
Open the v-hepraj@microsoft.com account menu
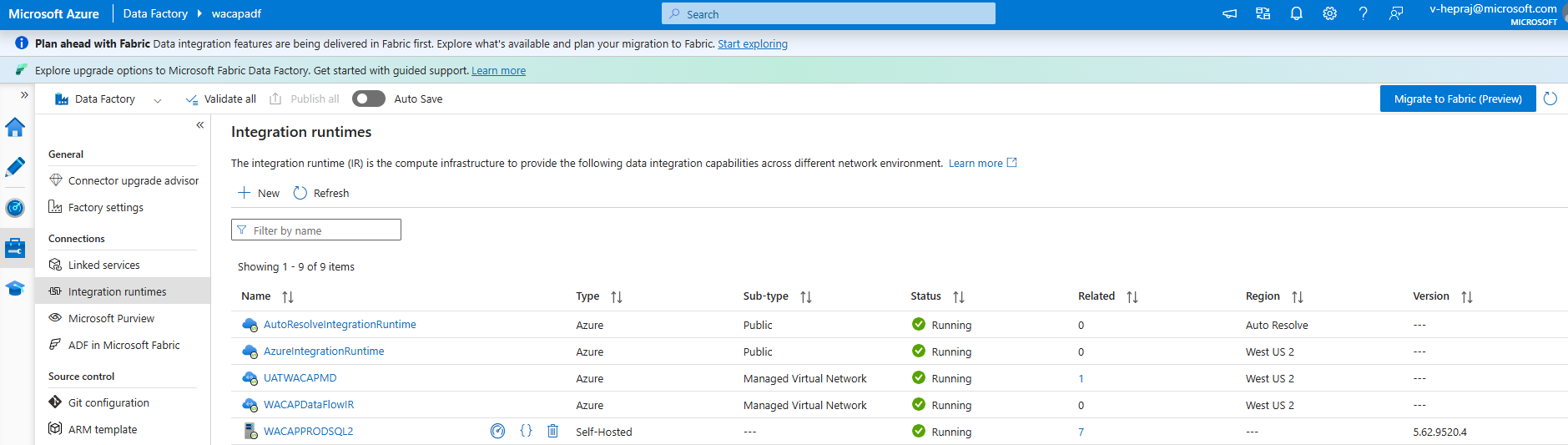coord(1493,14)
